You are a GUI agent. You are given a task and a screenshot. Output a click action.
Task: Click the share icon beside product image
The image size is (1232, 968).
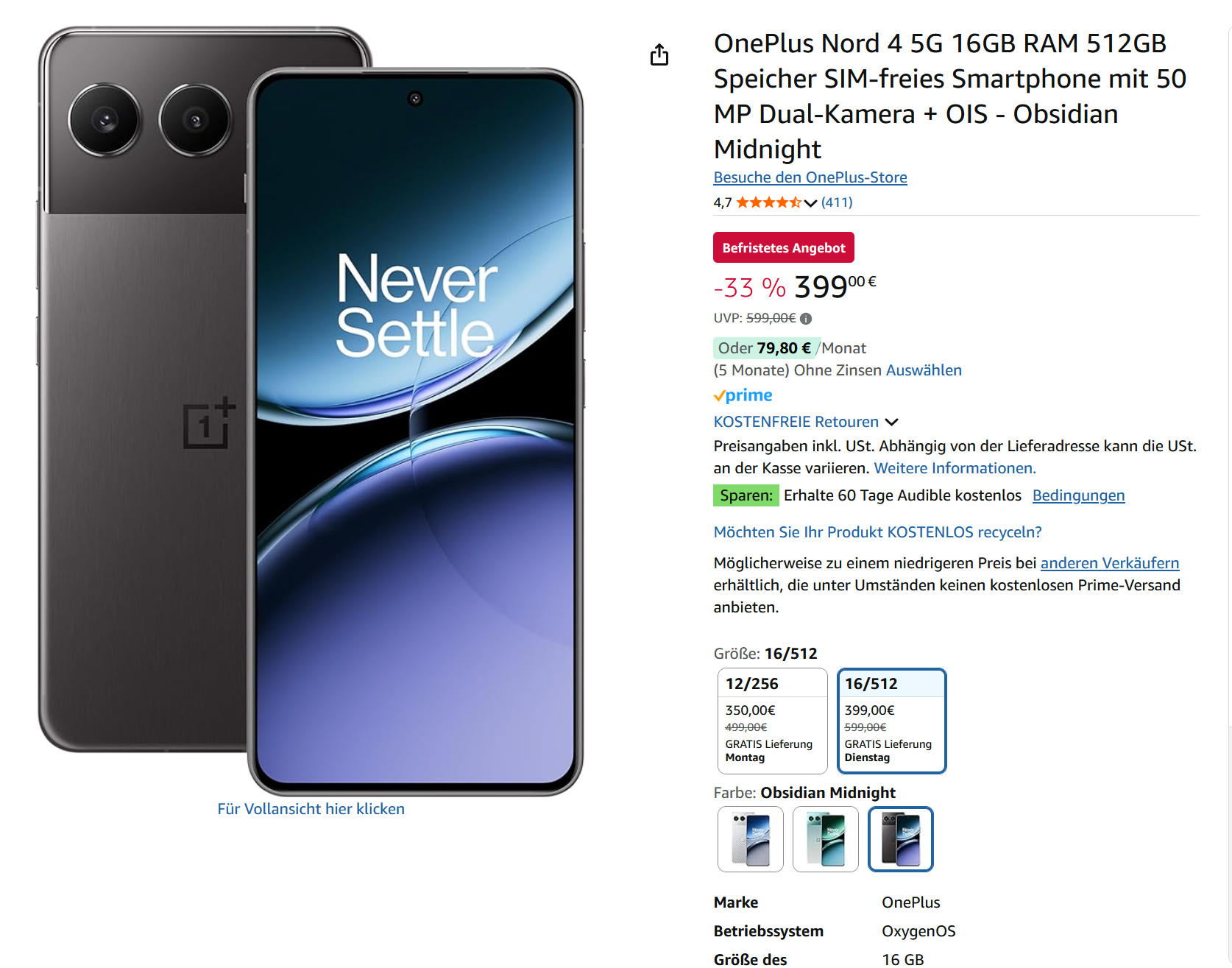[659, 55]
